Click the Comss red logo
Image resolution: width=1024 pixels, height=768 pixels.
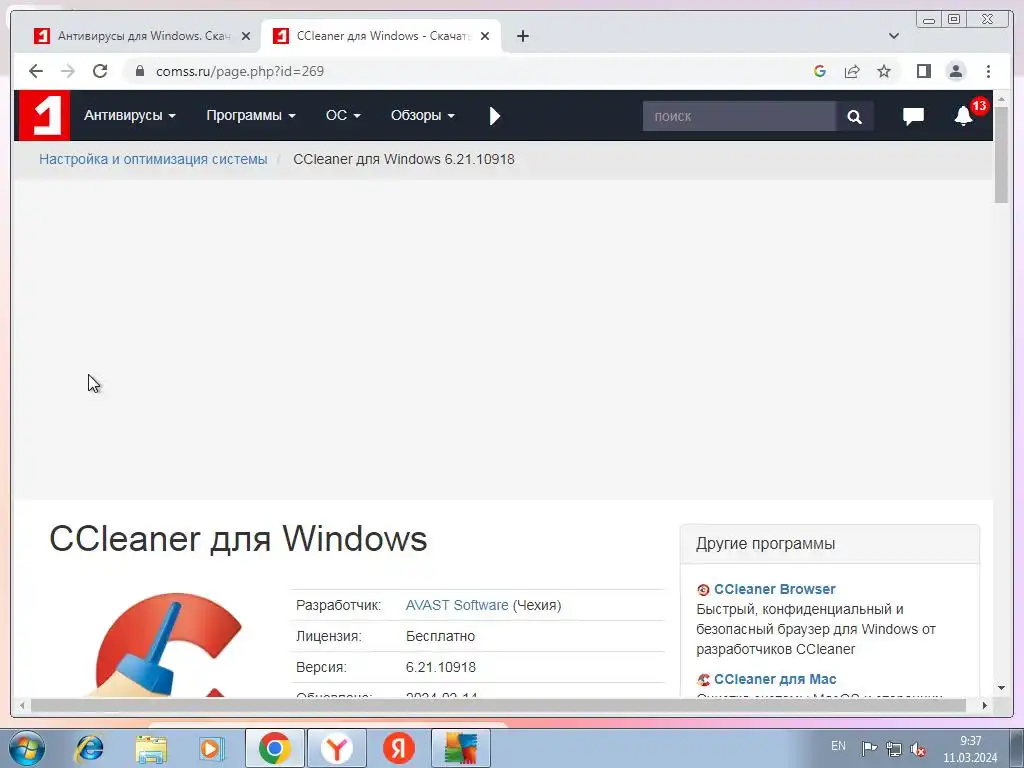(44, 116)
